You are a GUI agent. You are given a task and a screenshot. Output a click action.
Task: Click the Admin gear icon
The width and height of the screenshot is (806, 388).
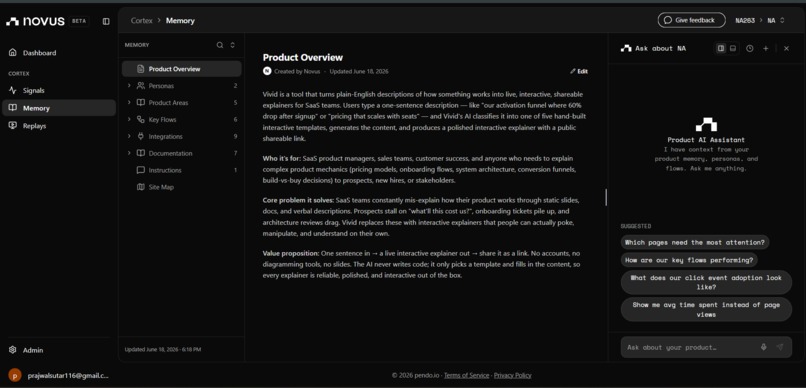13,350
